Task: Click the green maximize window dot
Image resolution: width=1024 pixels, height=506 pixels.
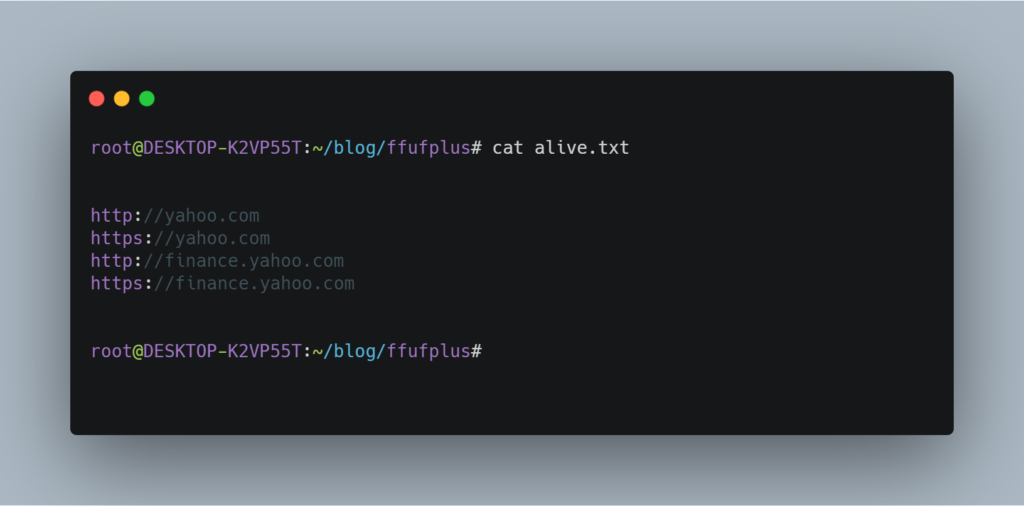Action: (x=147, y=99)
